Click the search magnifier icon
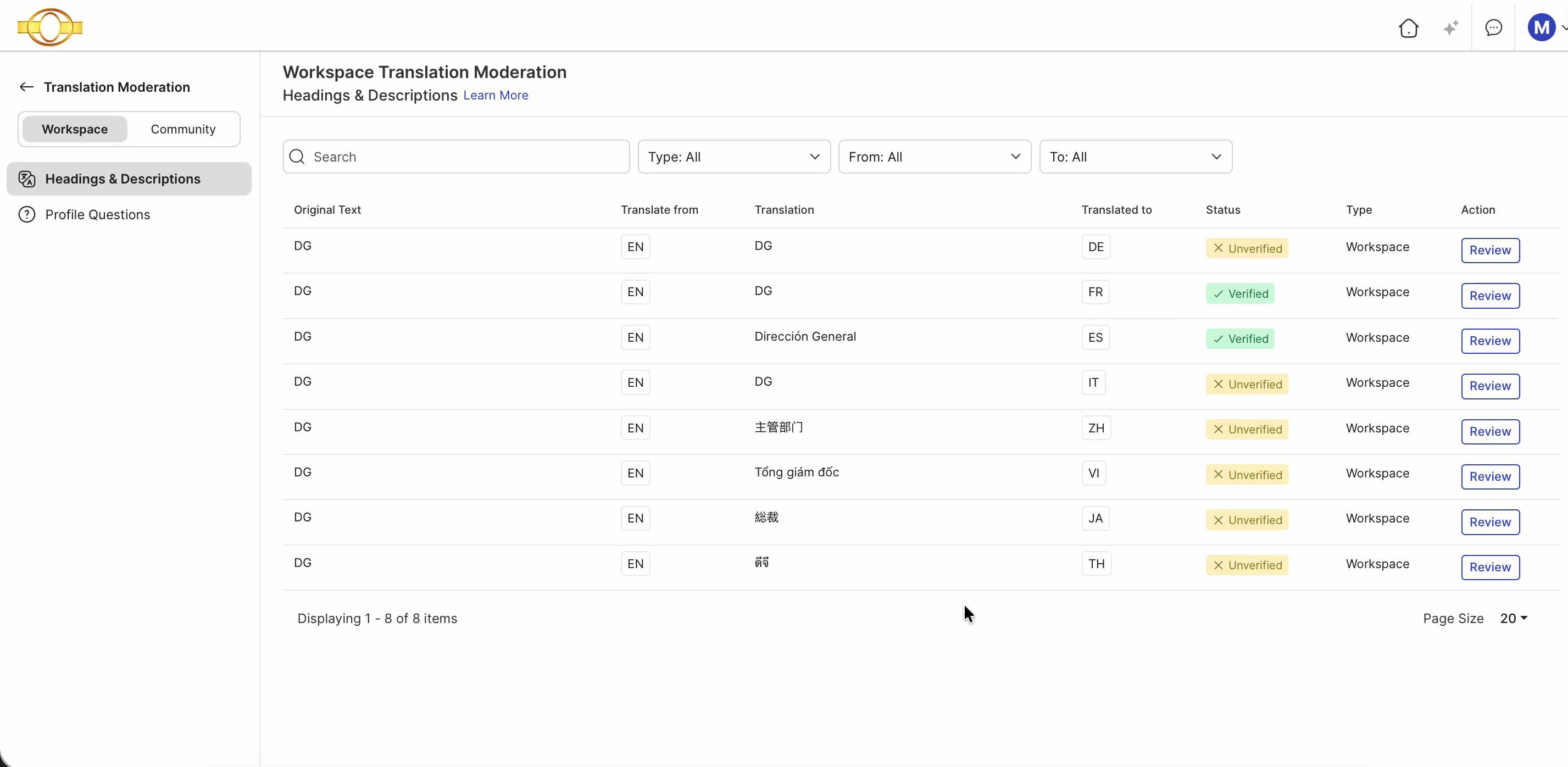 tap(297, 157)
